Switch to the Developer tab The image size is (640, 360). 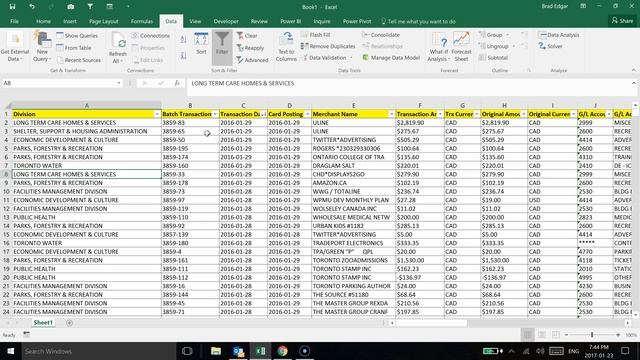click(226, 21)
